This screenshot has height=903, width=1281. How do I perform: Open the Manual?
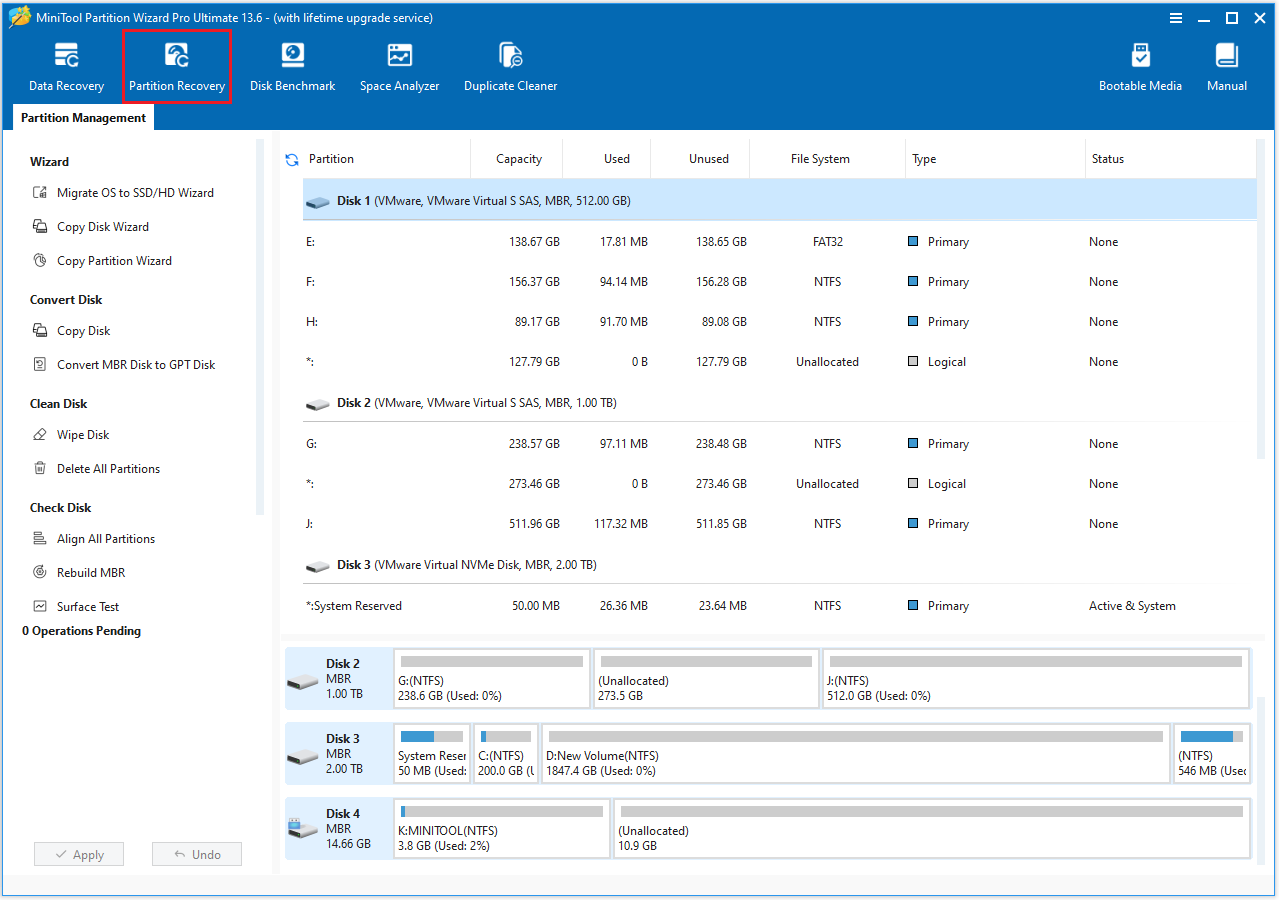[x=1226, y=65]
